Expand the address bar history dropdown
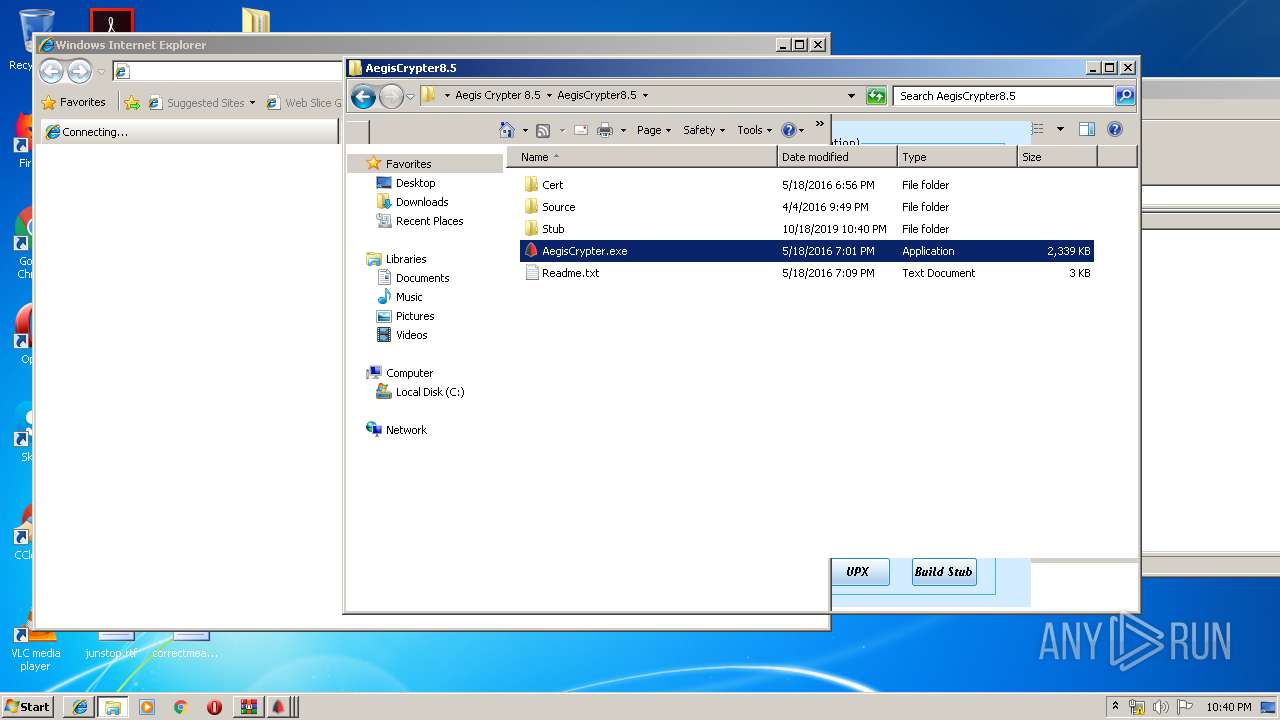Image resolution: width=1280 pixels, height=720 pixels. click(x=851, y=96)
